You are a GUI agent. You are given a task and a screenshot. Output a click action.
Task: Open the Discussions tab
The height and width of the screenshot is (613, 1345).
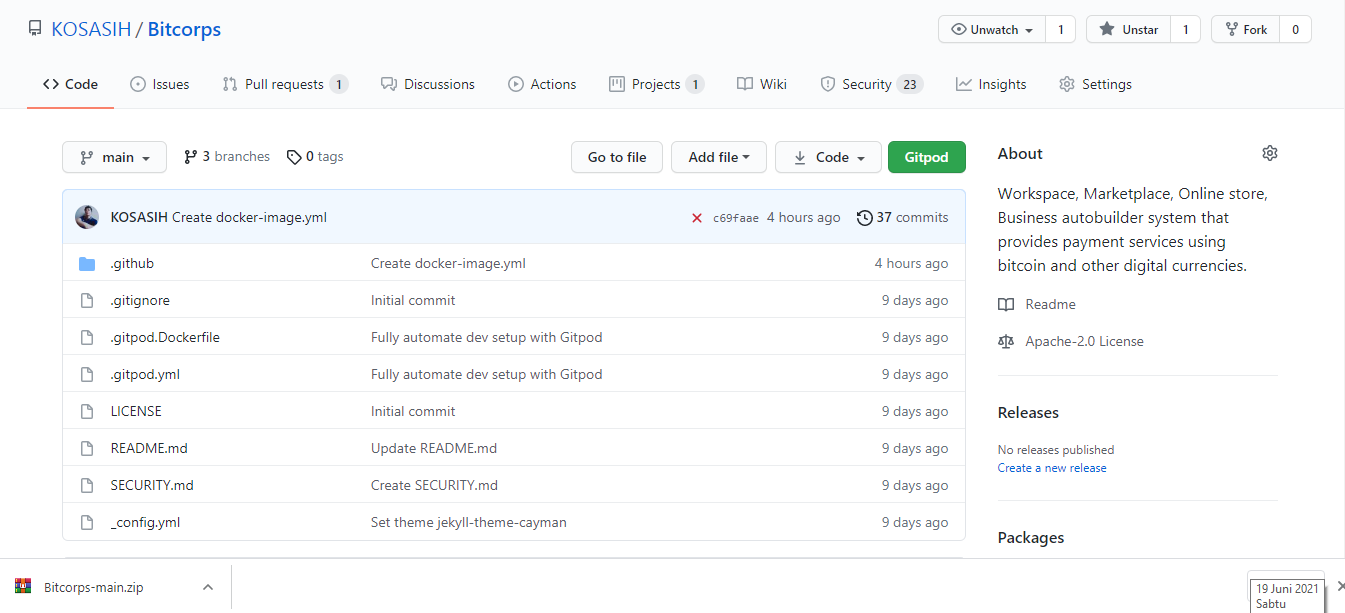pyautogui.click(x=428, y=84)
